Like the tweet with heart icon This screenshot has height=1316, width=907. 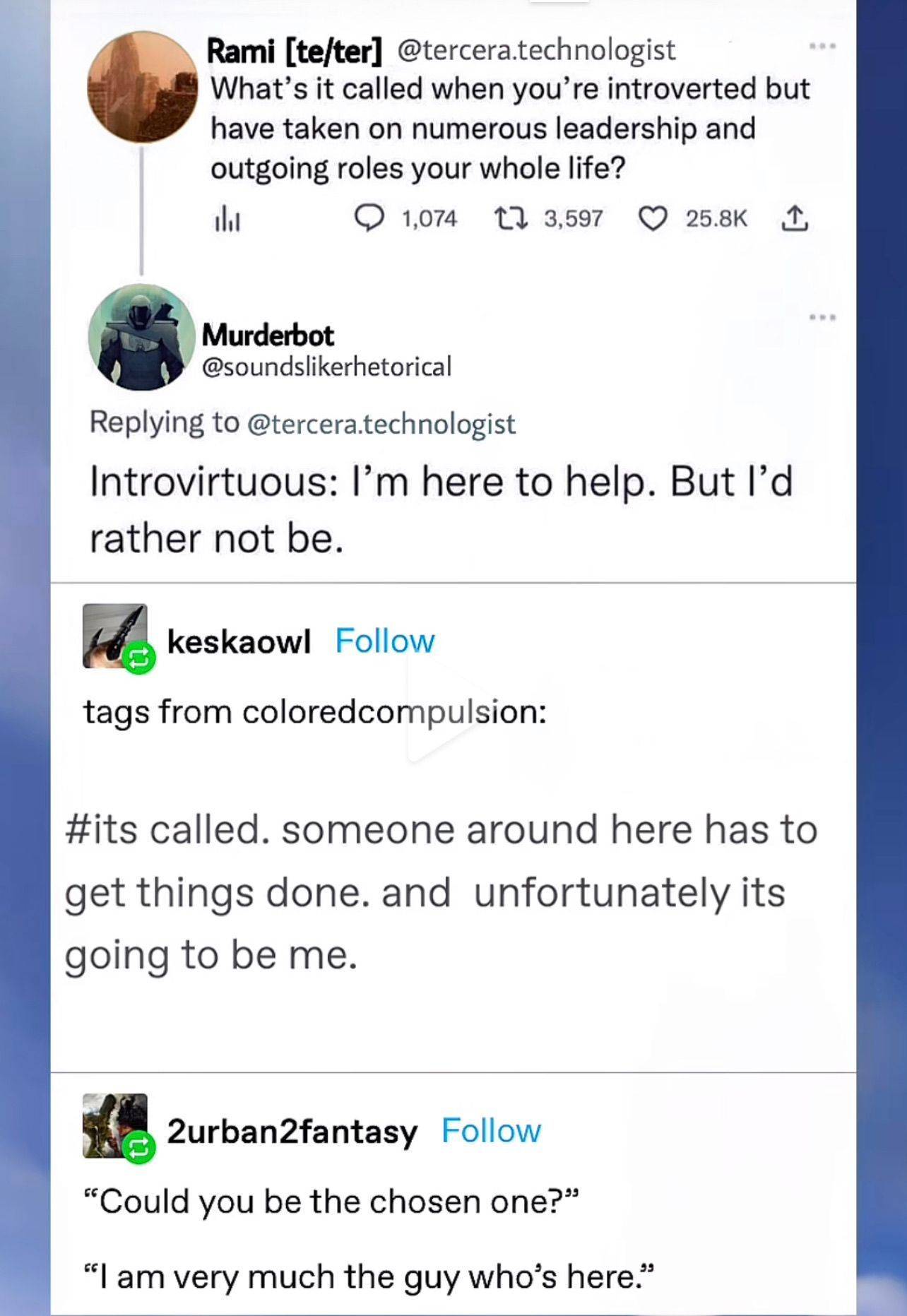click(x=653, y=219)
